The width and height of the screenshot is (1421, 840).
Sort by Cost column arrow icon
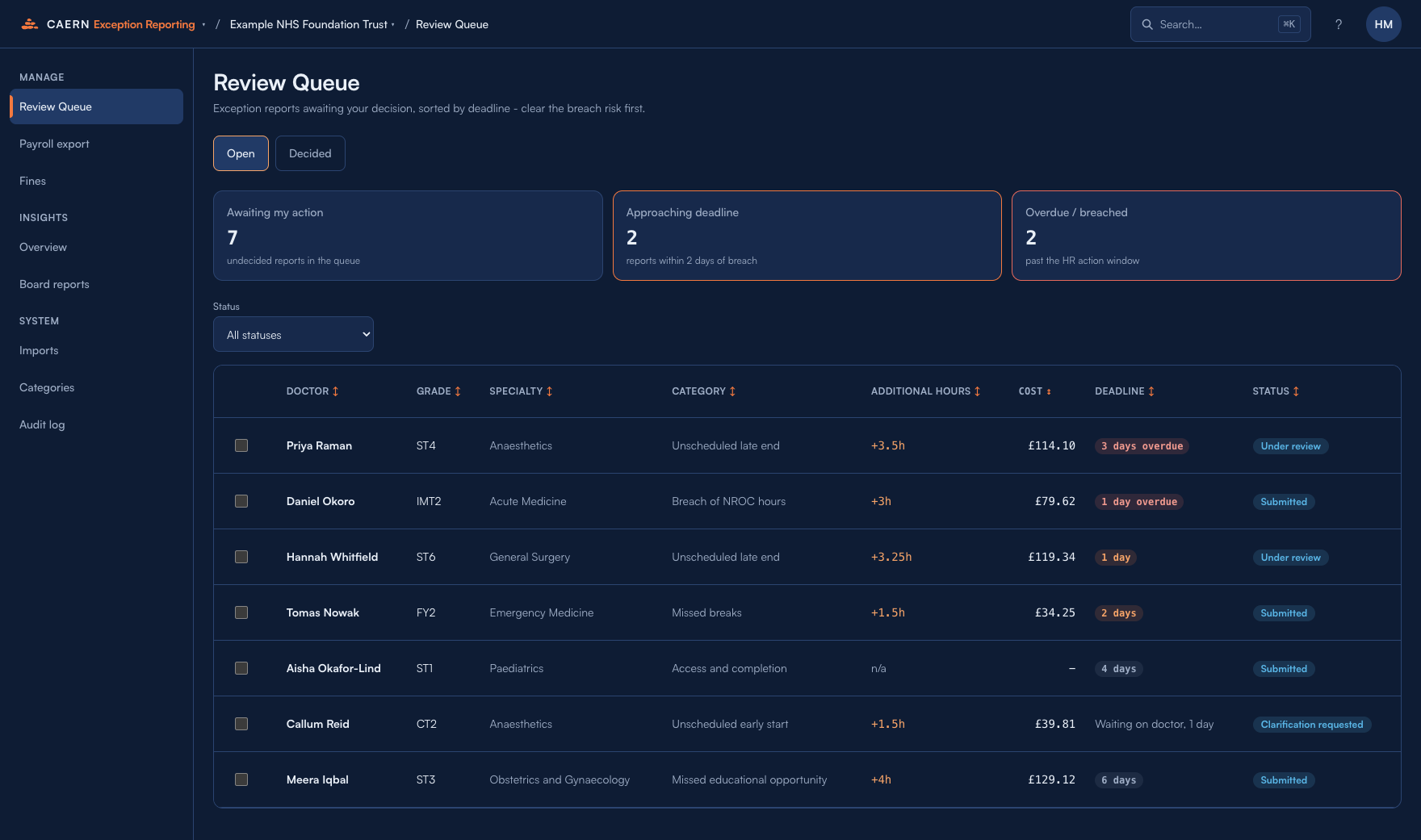click(x=1049, y=391)
